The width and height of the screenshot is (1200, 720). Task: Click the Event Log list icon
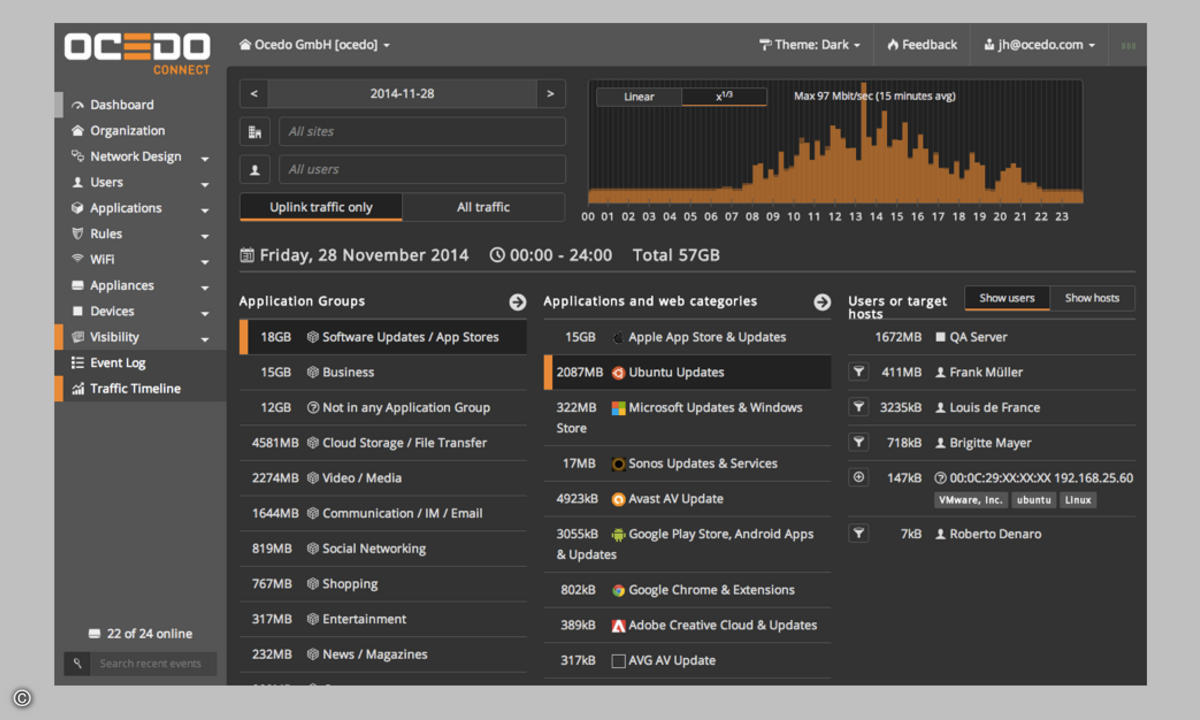click(x=78, y=363)
